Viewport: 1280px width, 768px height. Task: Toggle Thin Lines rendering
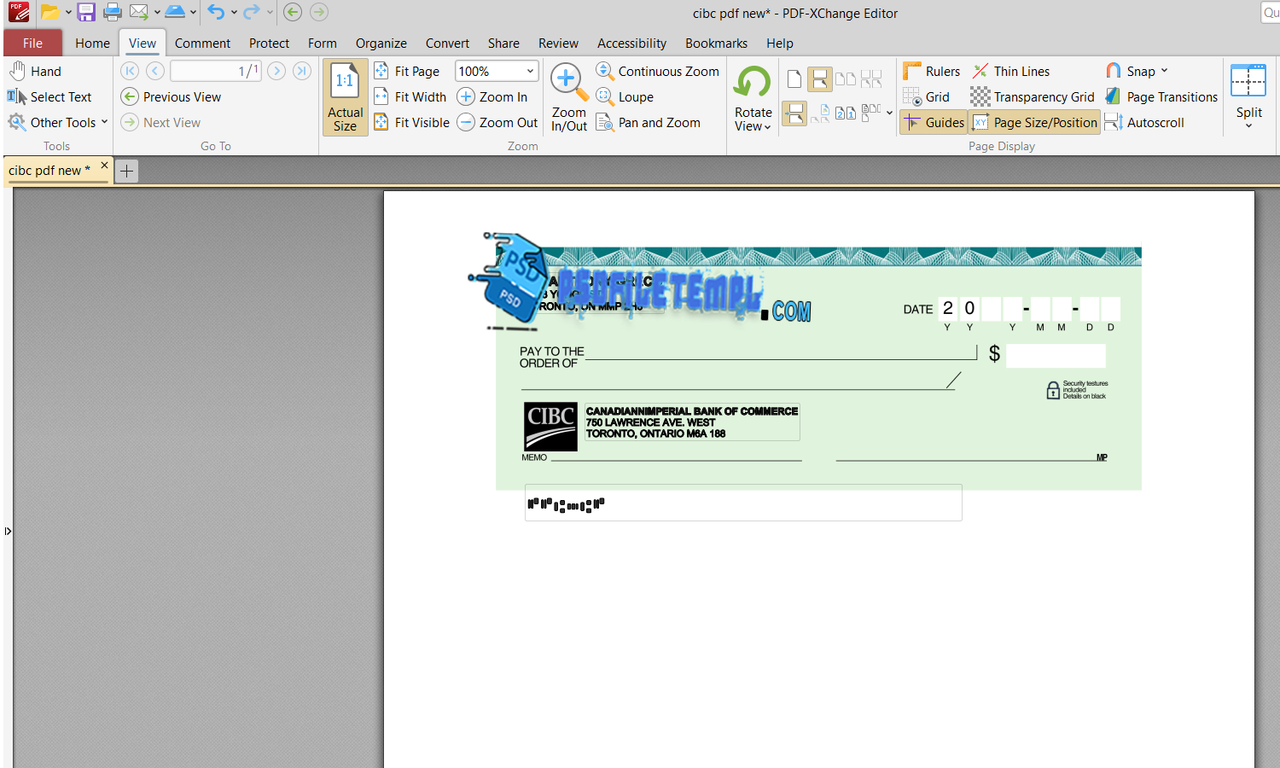coord(1011,71)
